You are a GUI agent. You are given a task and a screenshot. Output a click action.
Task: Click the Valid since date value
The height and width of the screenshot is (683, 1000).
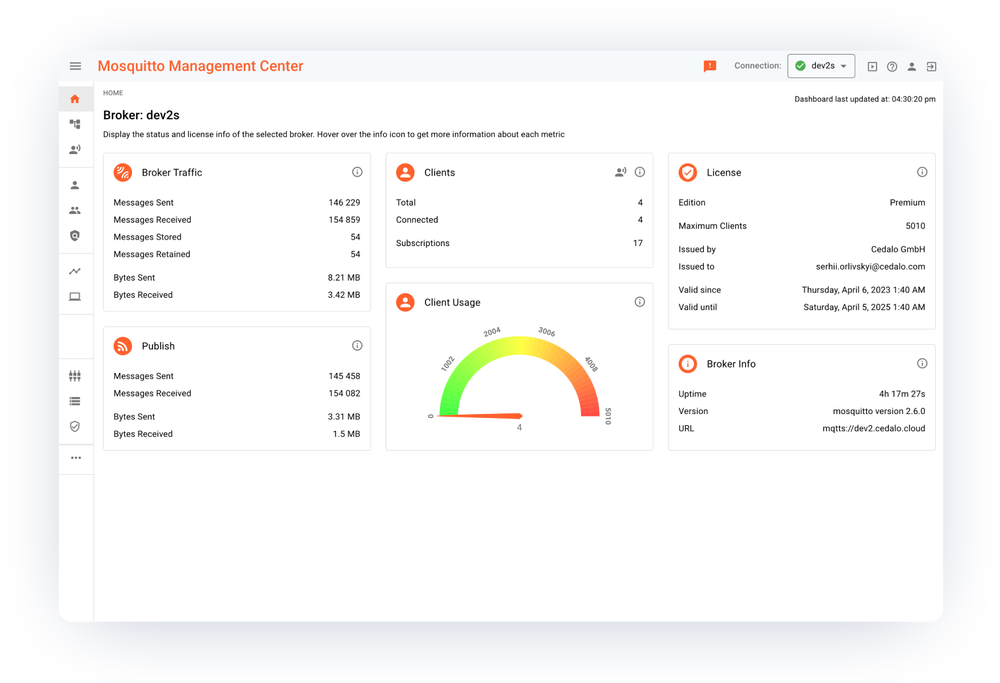click(x=864, y=290)
